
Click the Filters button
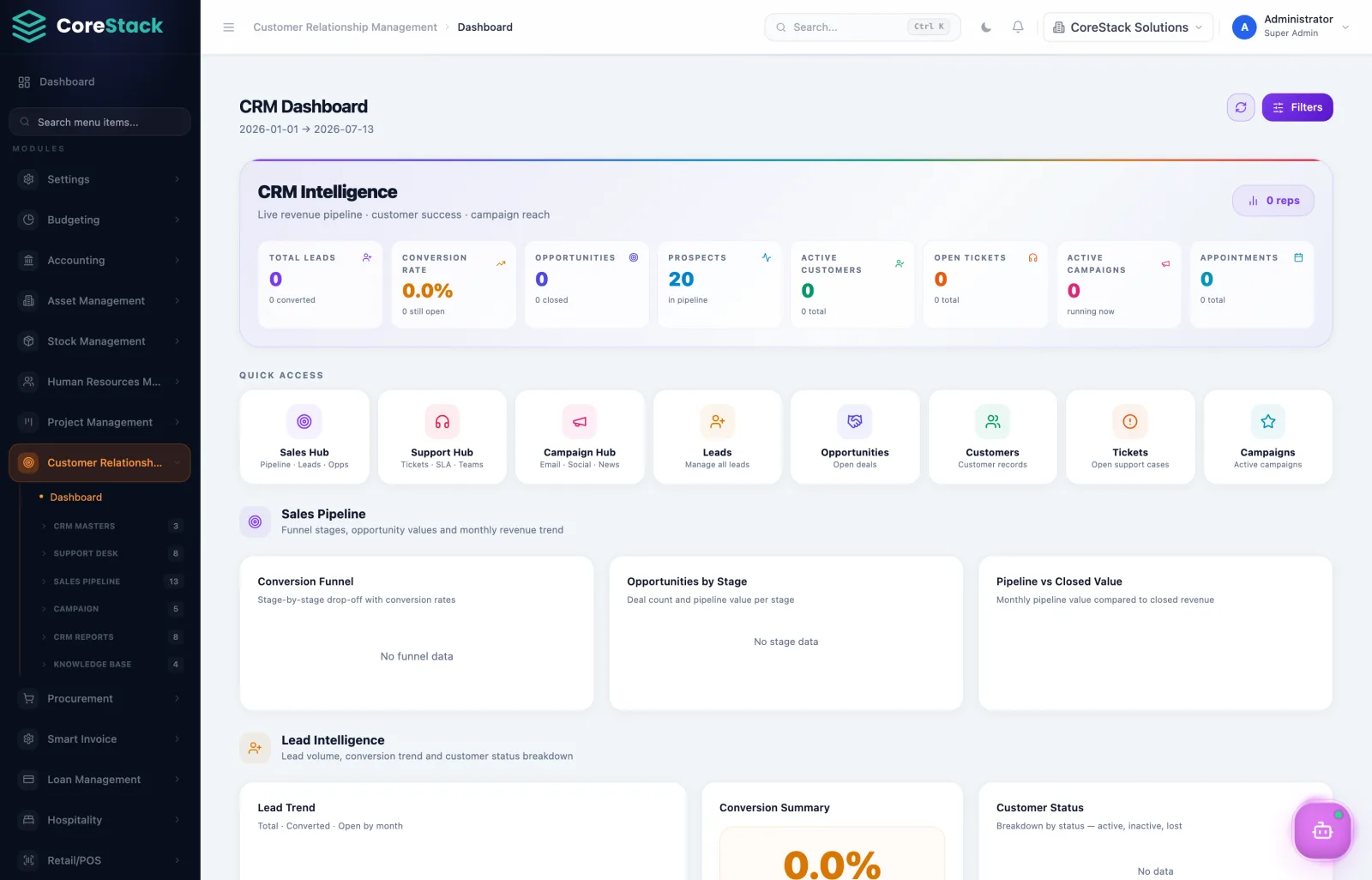pos(1297,107)
